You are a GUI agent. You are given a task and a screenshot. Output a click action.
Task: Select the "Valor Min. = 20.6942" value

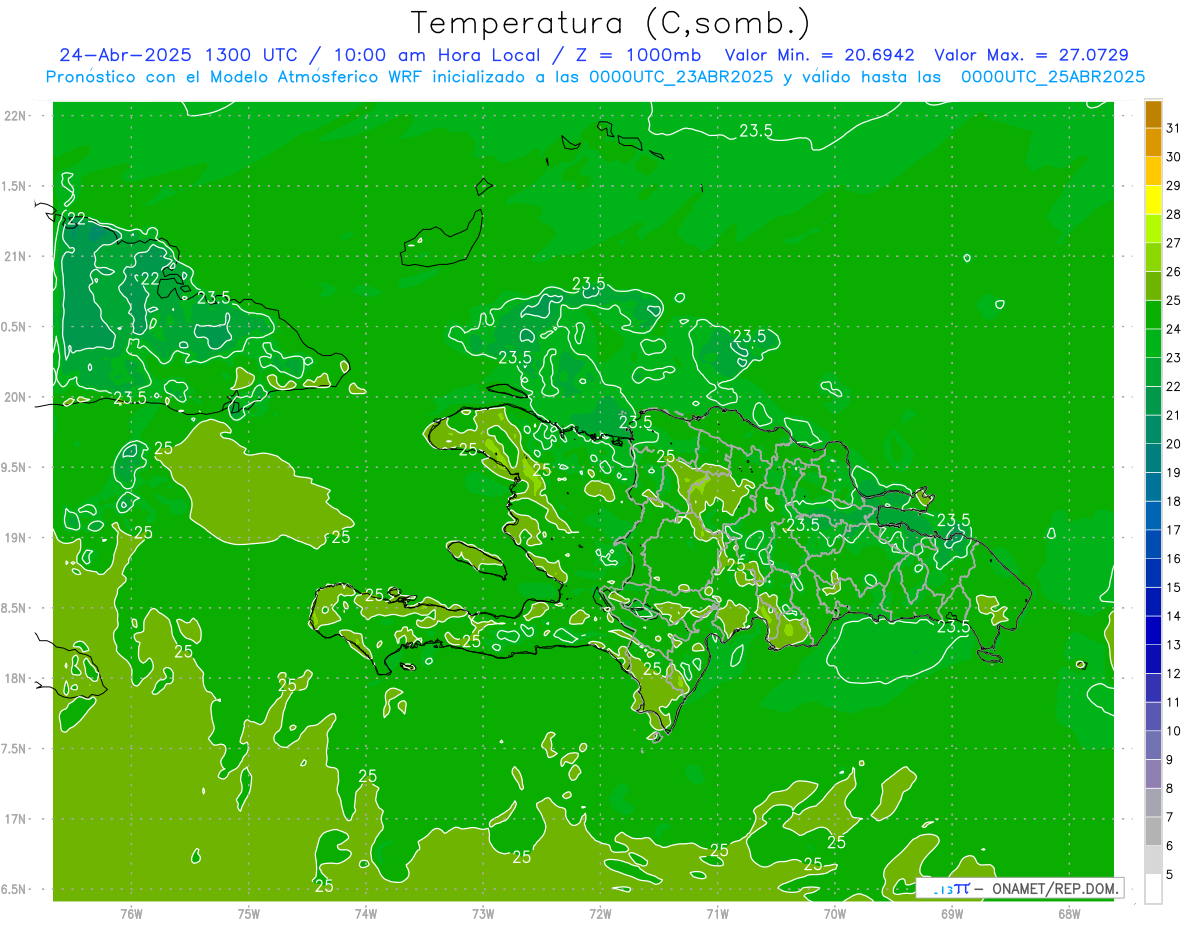coord(819,55)
